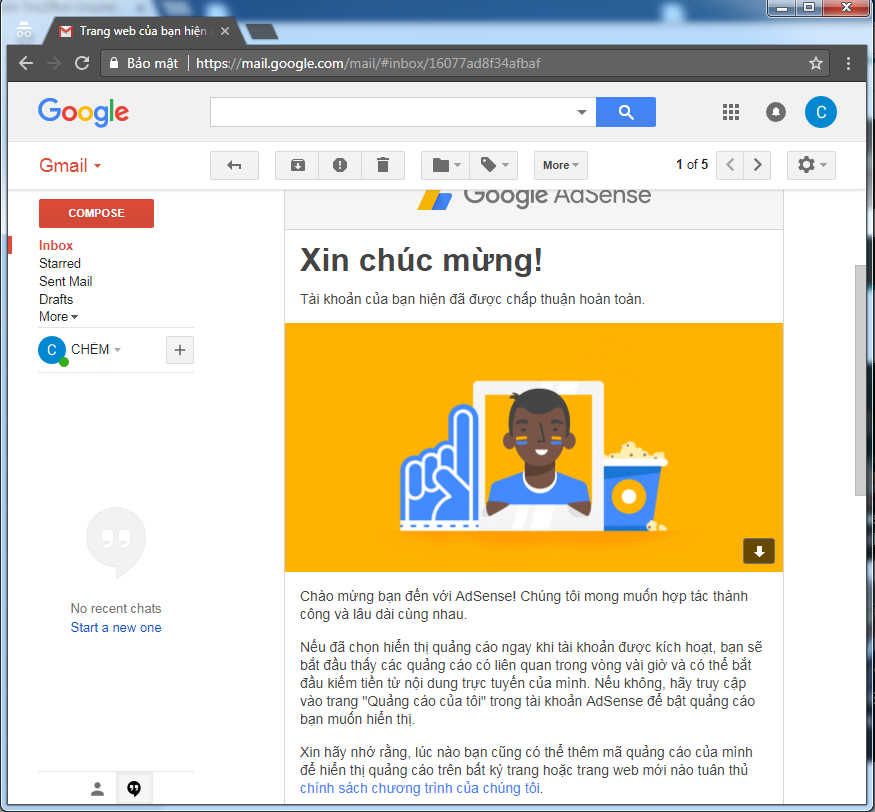Click the AdSense illustration image
Image resolution: width=875 pixels, height=812 pixels.
tap(534, 448)
